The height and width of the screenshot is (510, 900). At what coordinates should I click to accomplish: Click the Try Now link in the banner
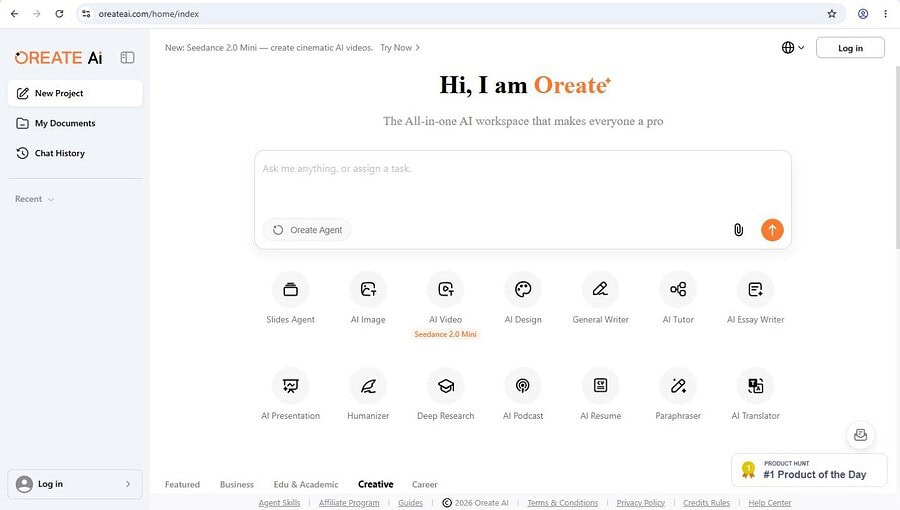click(x=399, y=48)
